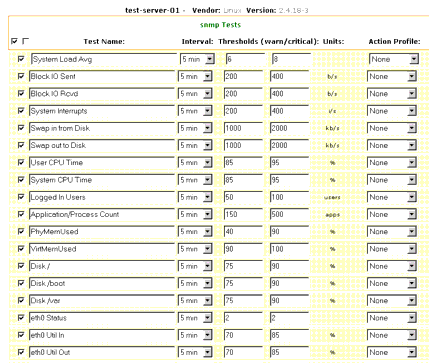Image resolution: width=435 pixels, height=363 pixels.
Task: Tick the unchecked header deselect-all checkbox
Action: pyautogui.click(x=25, y=41)
